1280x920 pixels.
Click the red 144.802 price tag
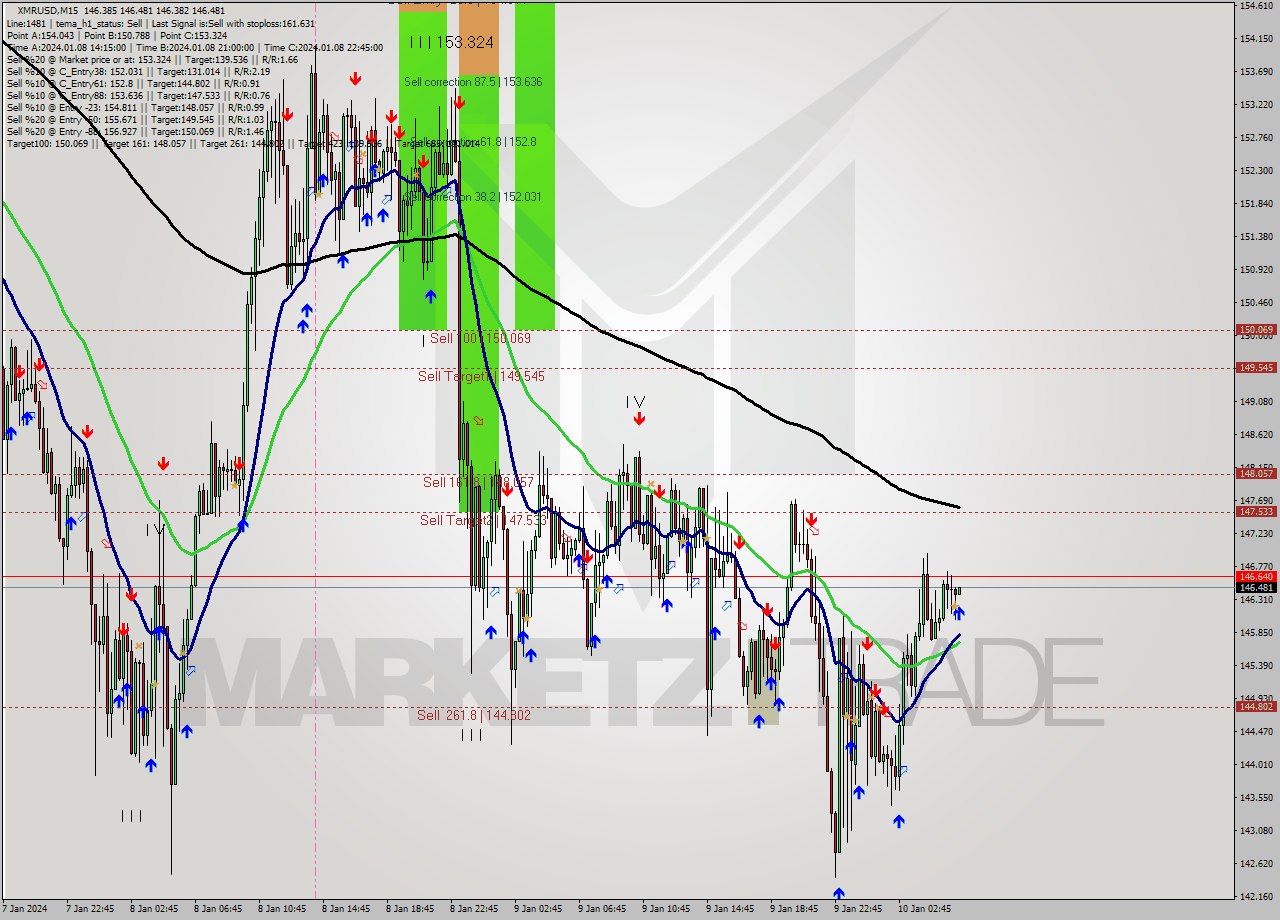(1256, 707)
